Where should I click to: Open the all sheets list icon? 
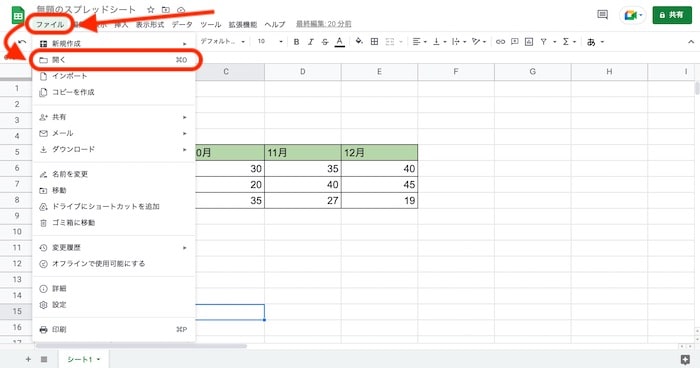click(44, 359)
